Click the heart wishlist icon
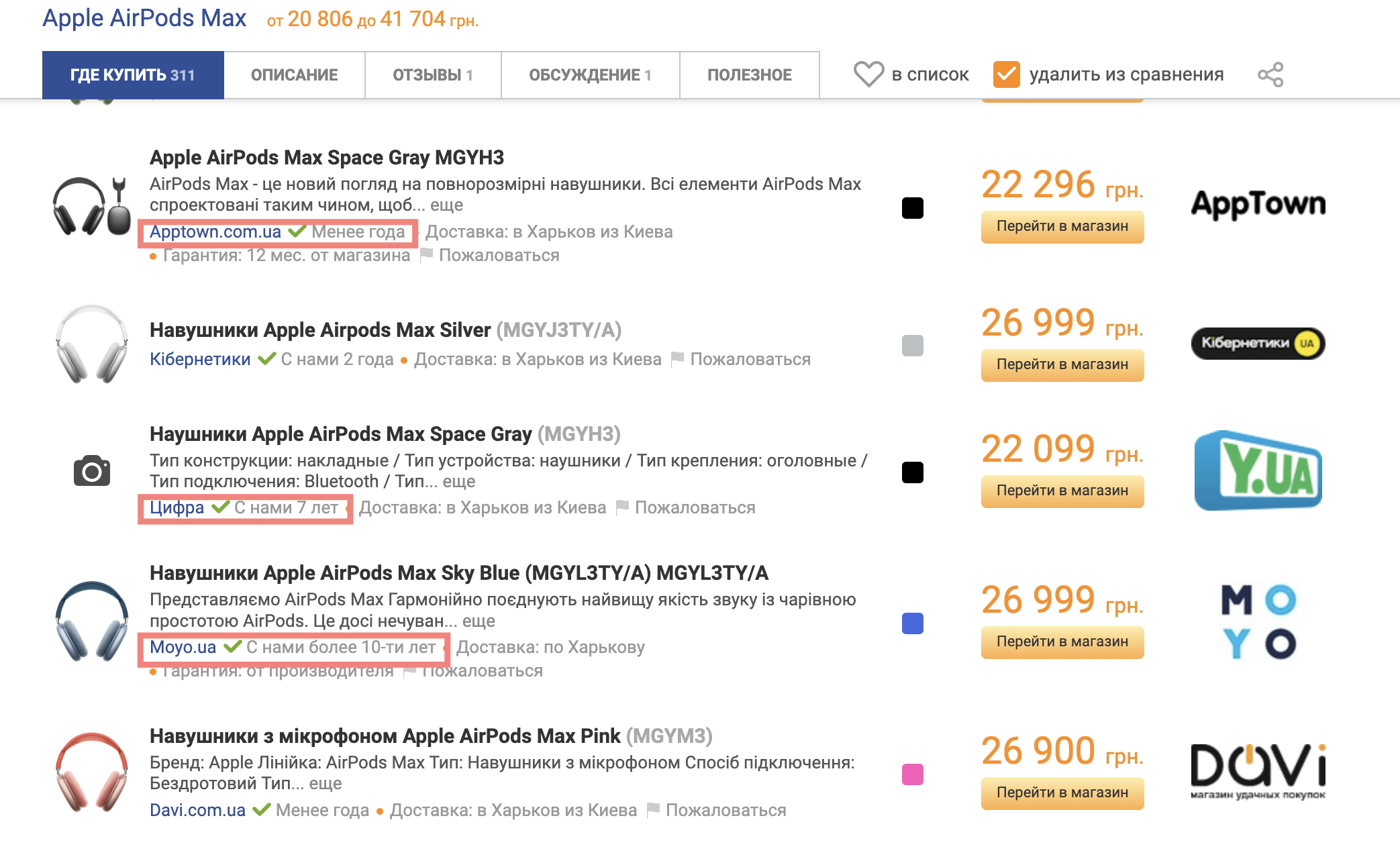This screenshot has height=855, width=1400. coord(868,74)
